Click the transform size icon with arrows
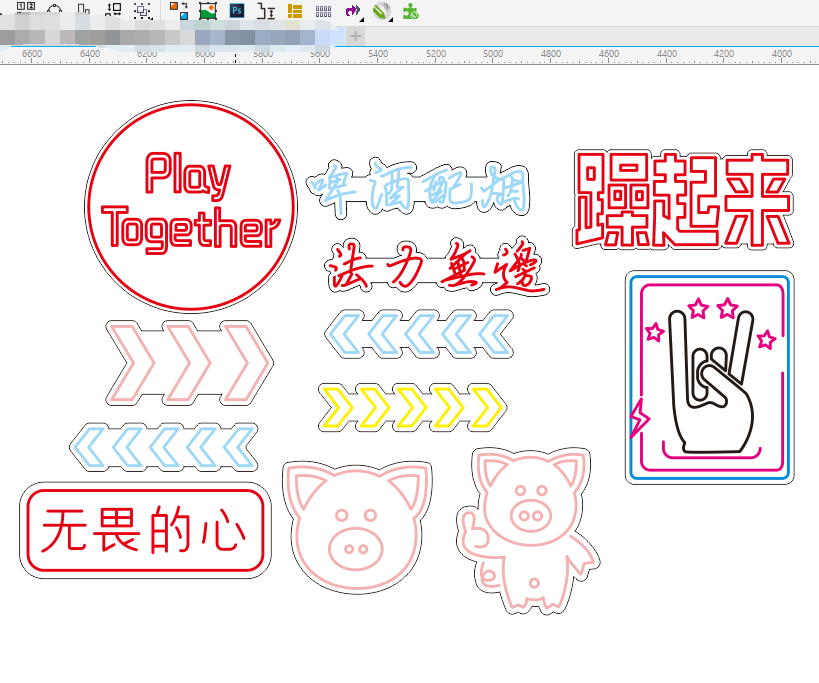This screenshot has height=683, width=819. [113, 9]
